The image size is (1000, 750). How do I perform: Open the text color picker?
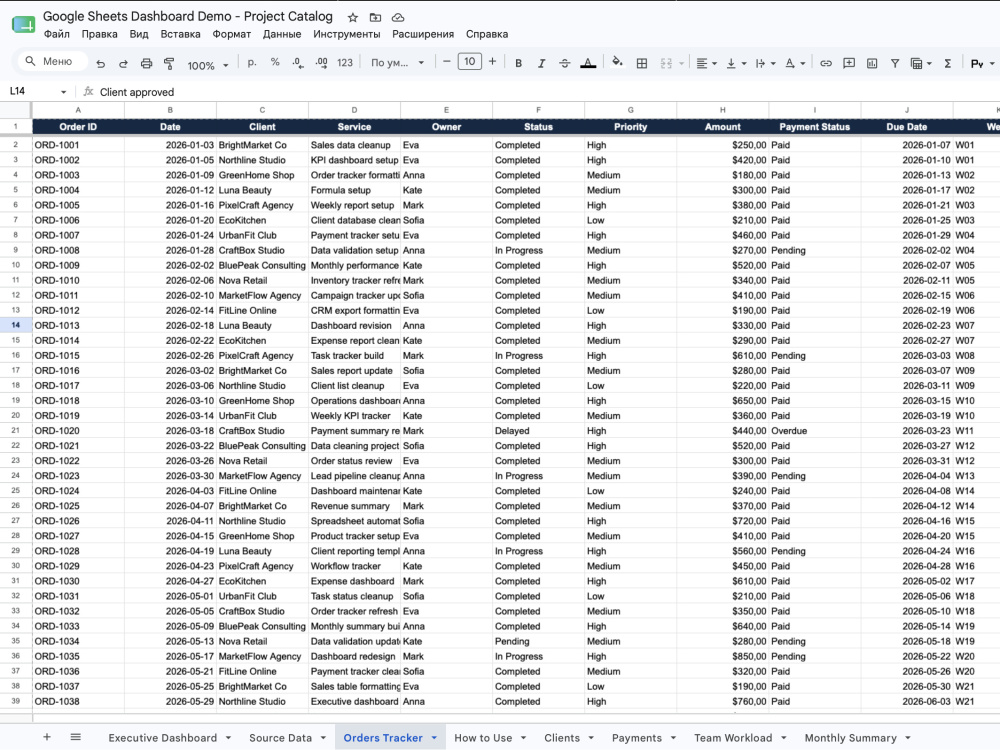pyautogui.click(x=588, y=63)
